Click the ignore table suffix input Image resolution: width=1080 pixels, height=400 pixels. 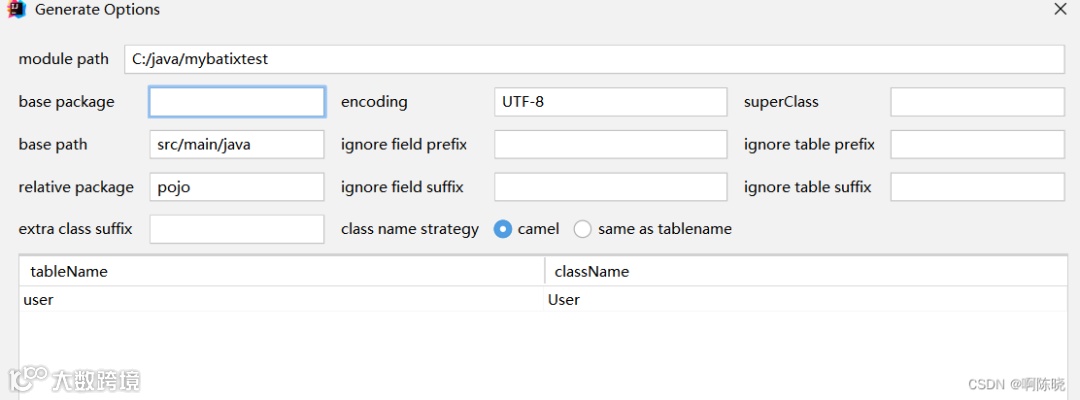(x=977, y=187)
